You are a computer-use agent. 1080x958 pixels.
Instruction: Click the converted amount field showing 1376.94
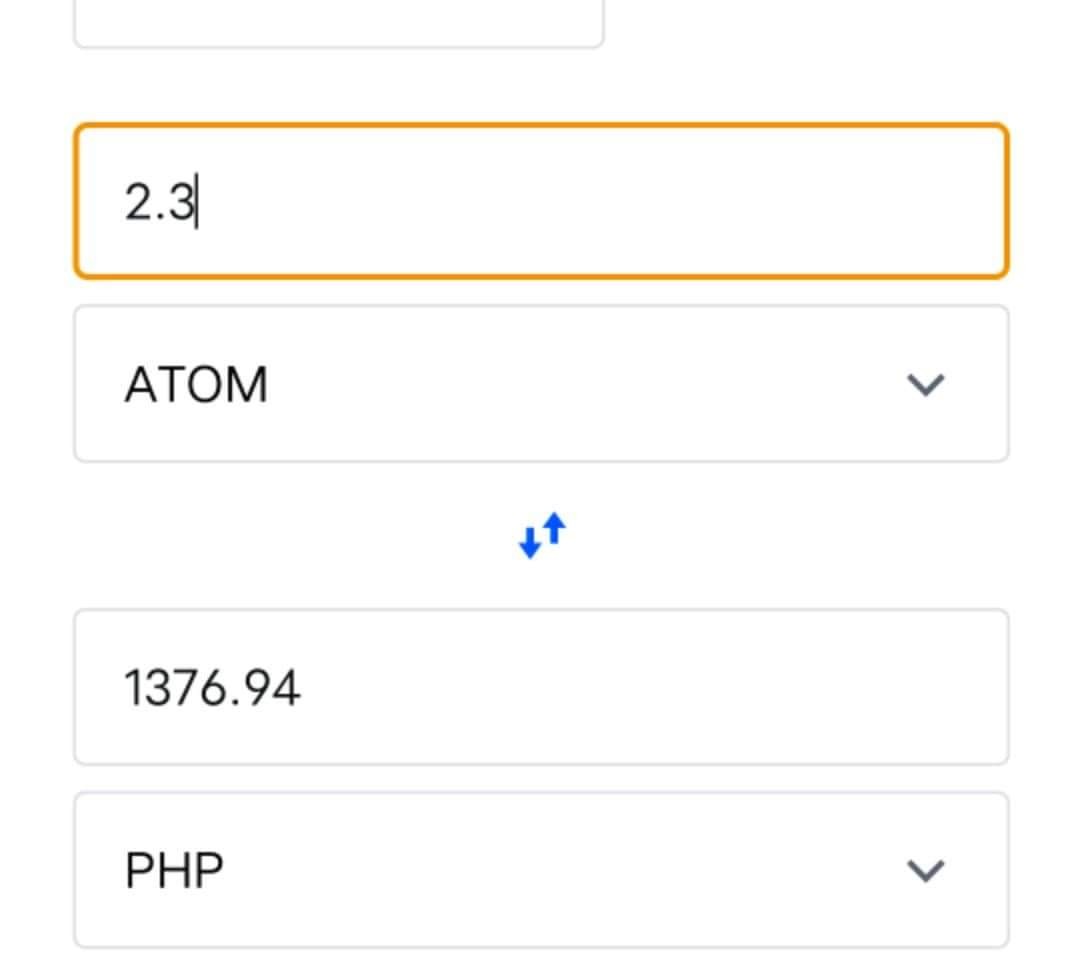tap(541, 687)
